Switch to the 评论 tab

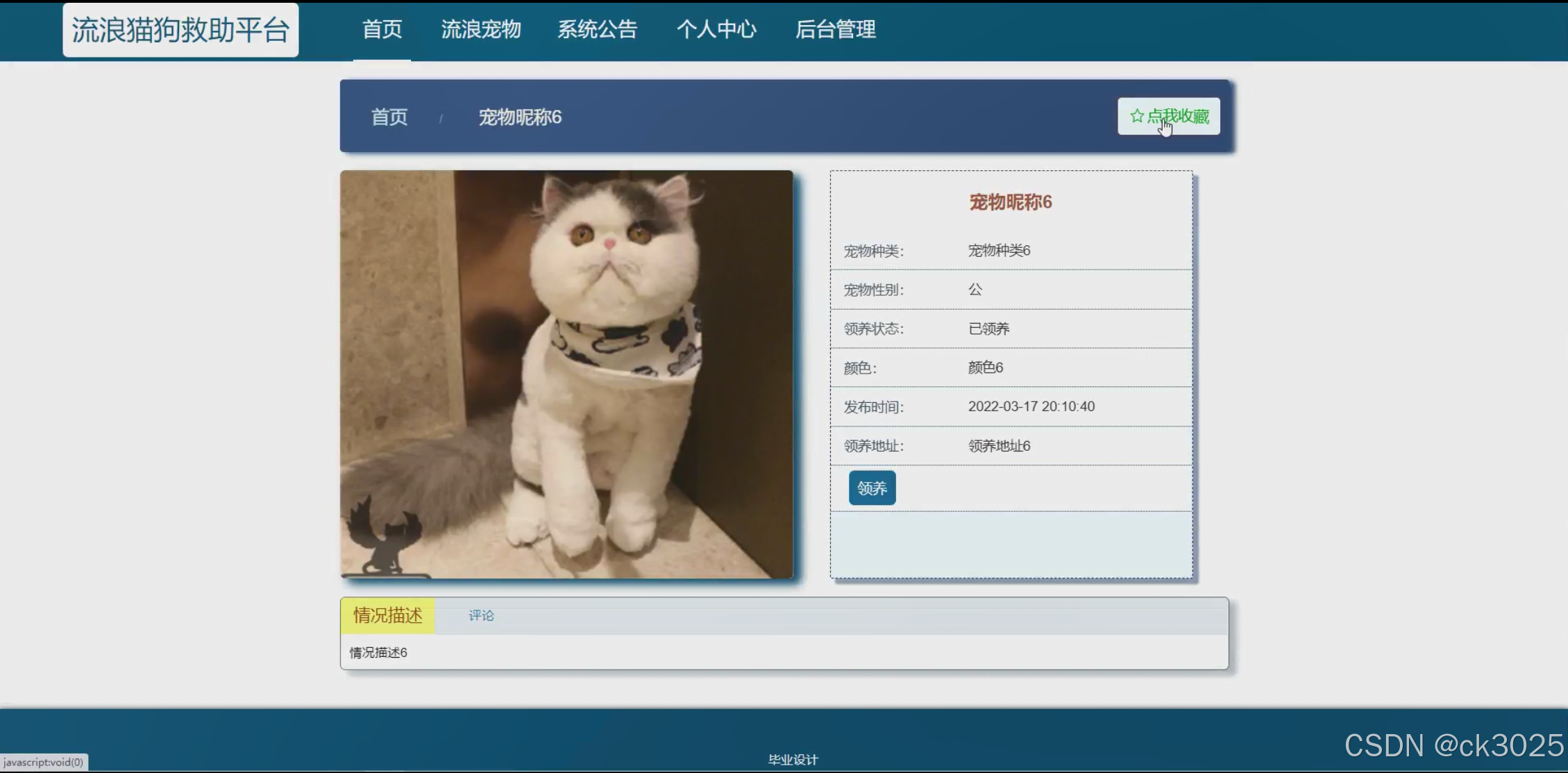(481, 615)
